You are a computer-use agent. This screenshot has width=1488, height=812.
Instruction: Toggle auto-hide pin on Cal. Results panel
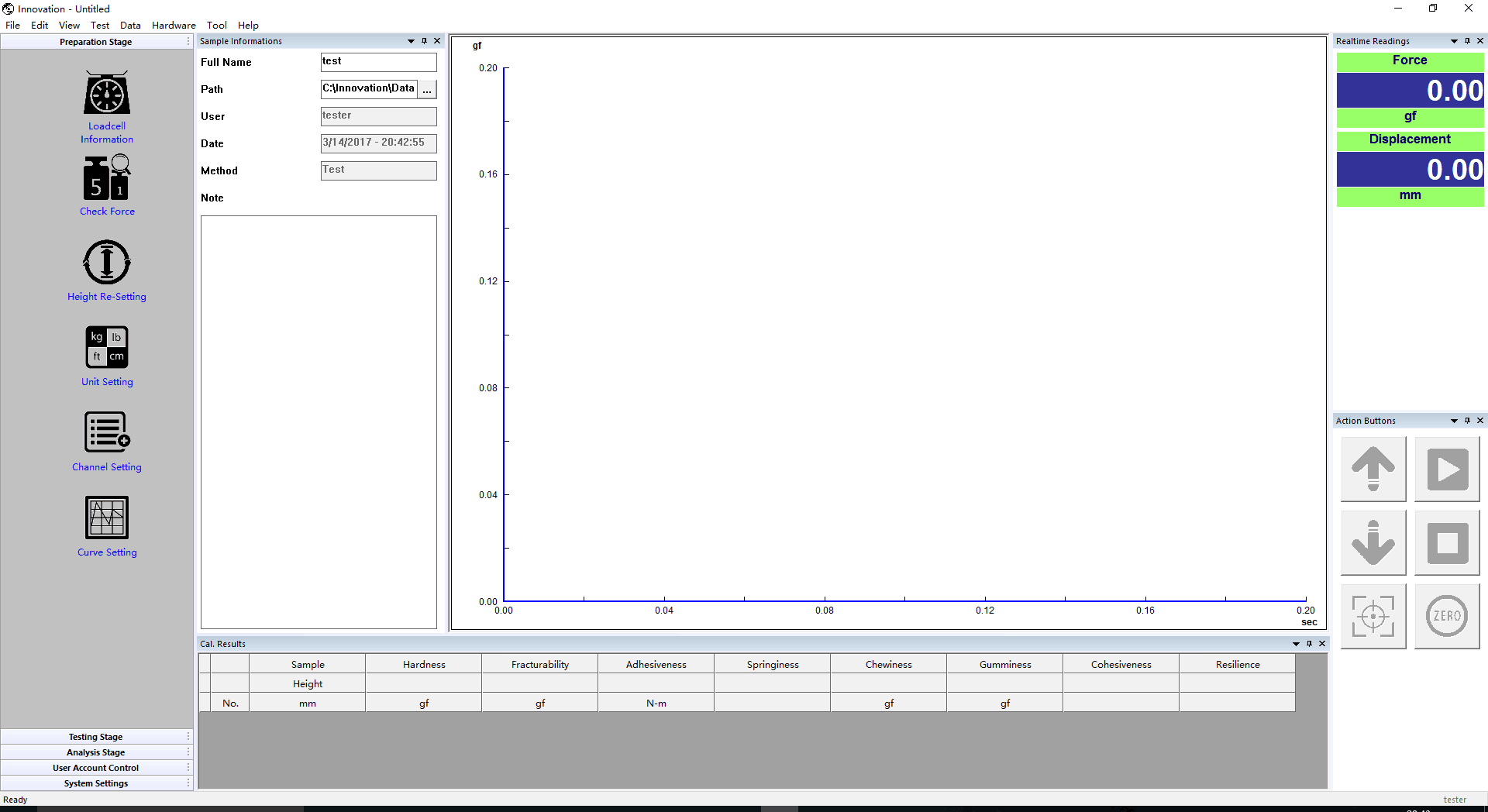(1309, 644)
